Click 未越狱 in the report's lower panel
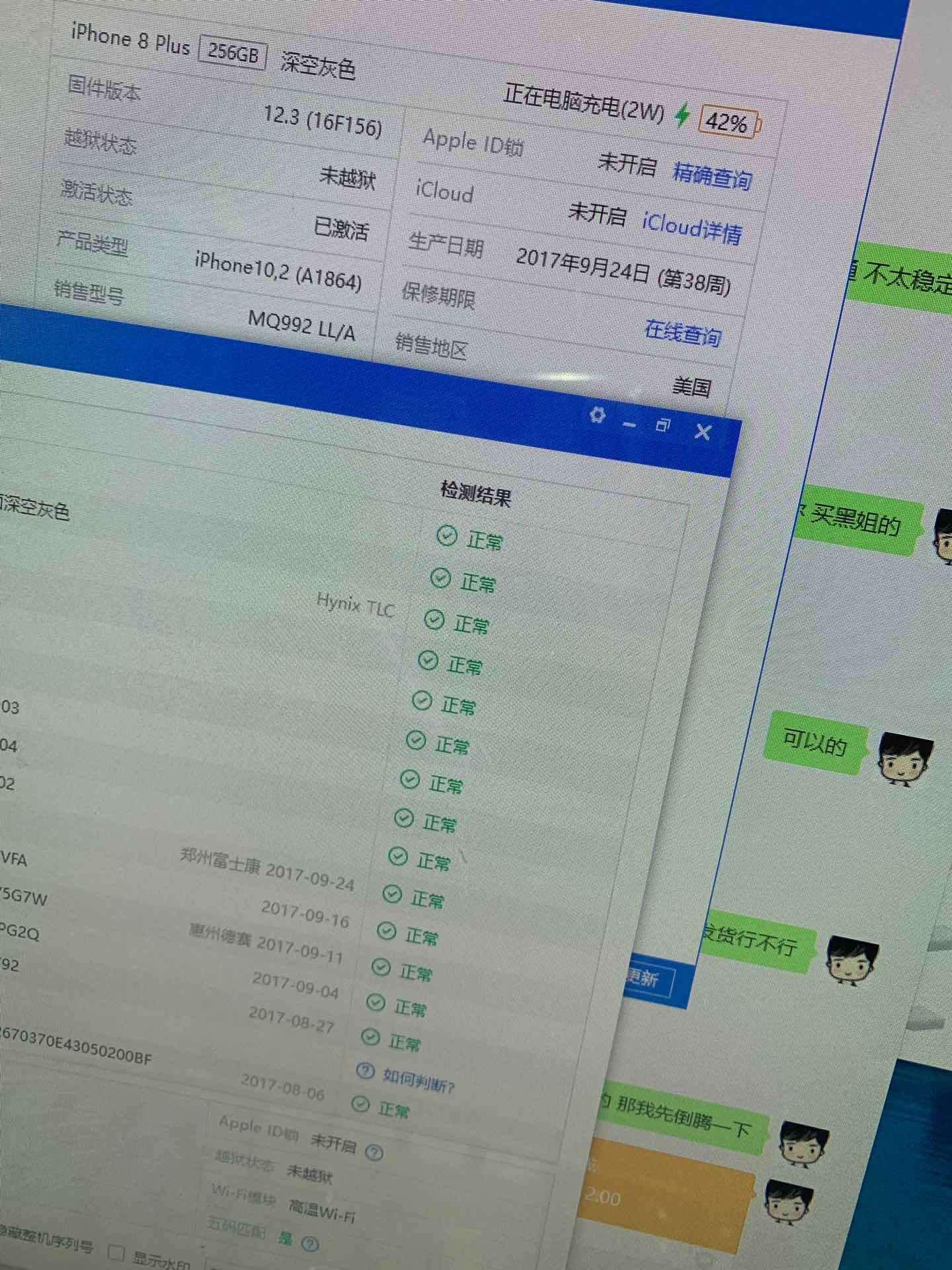952x1270 pixels. click(310, 1173)
